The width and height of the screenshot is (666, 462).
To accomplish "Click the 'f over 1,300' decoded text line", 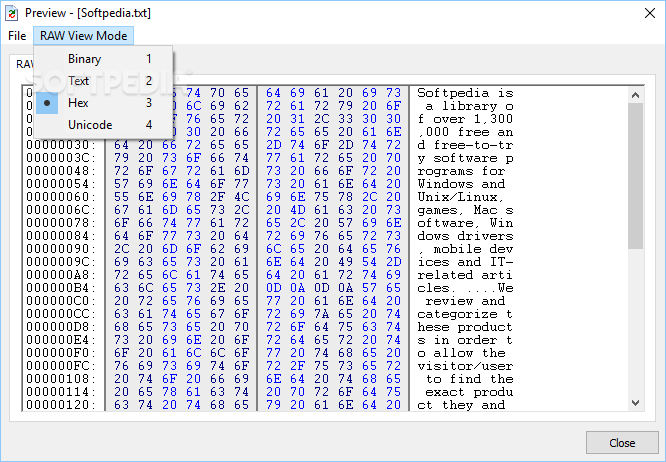I will click(x=466, y=119).
